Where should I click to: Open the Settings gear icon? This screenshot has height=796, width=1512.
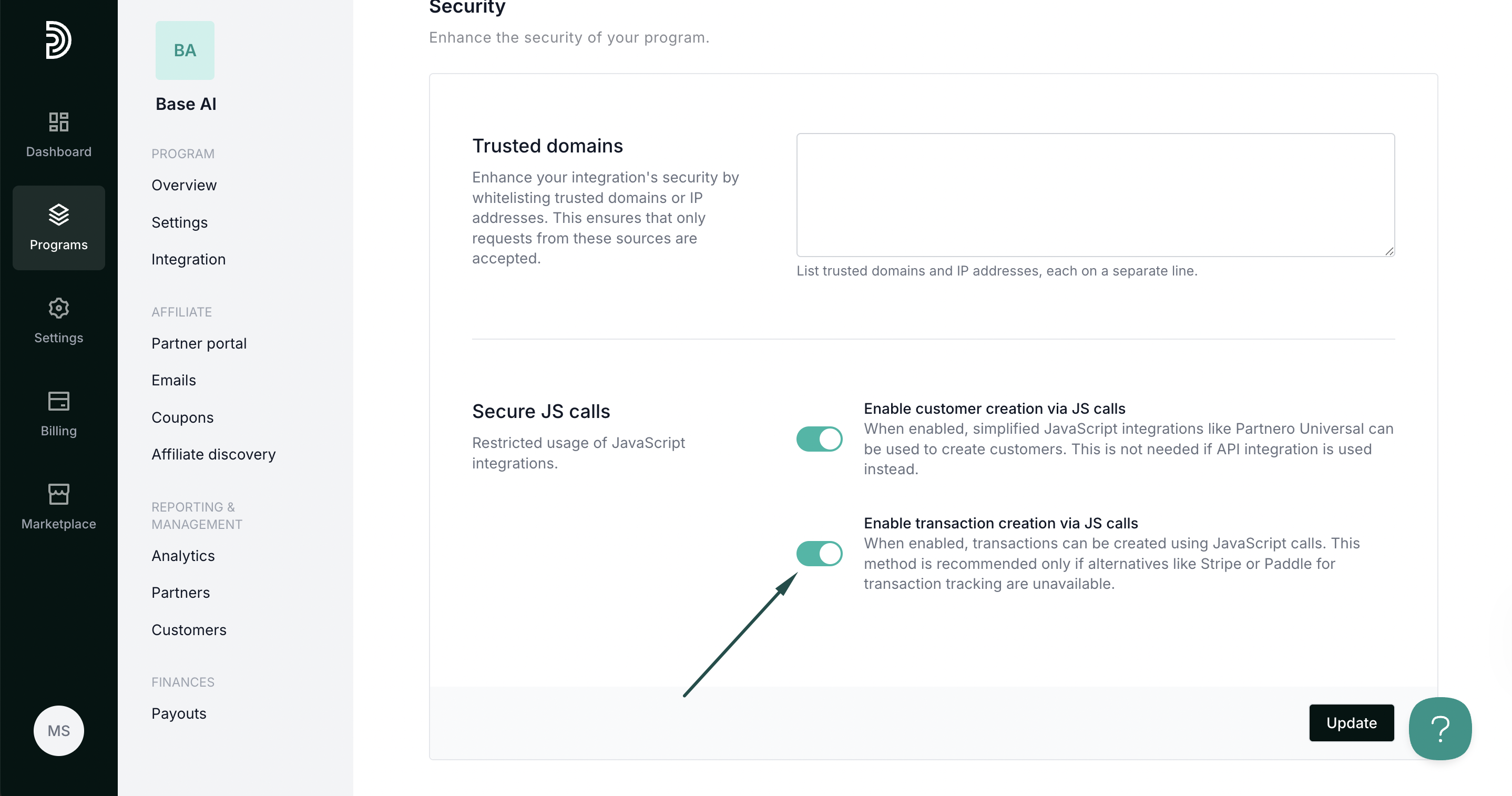(59, 308)
